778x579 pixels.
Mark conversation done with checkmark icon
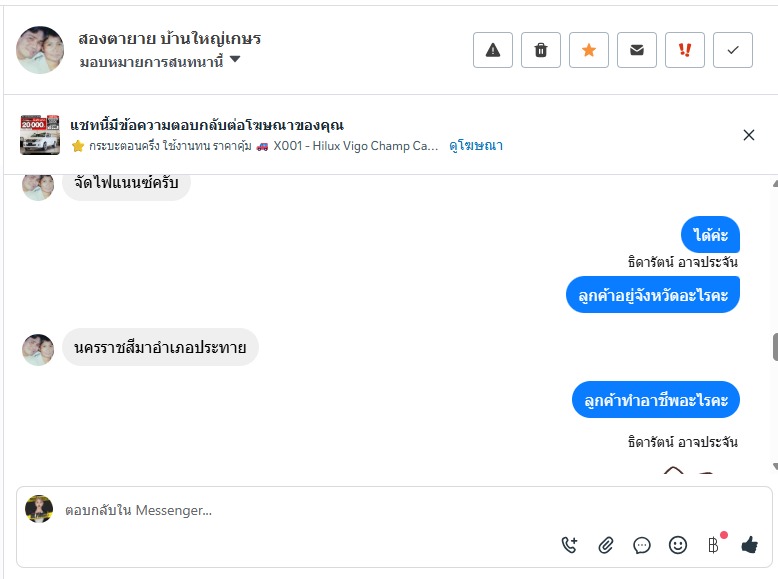[733, 50]
